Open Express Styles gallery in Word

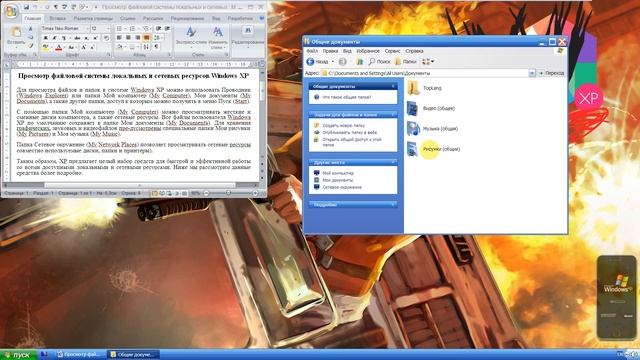coord(191,37)
